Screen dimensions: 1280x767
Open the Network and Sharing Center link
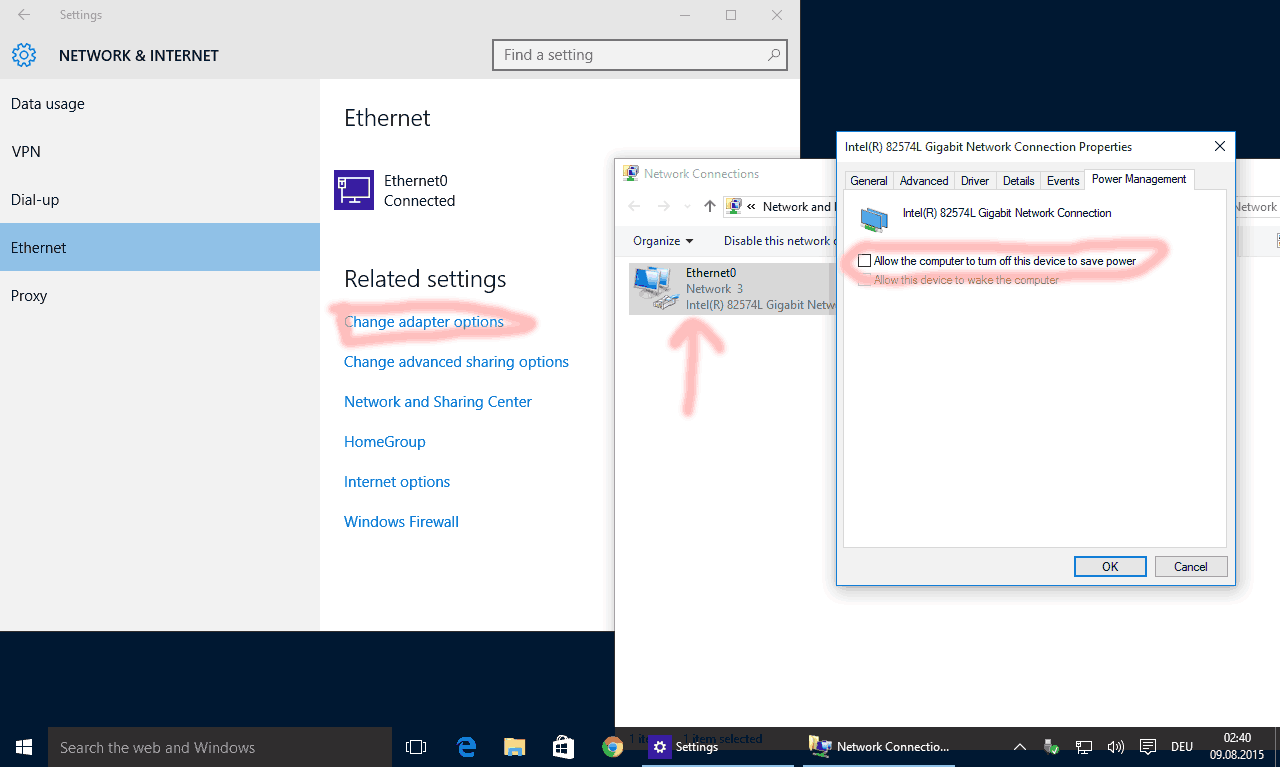[438, 401]
